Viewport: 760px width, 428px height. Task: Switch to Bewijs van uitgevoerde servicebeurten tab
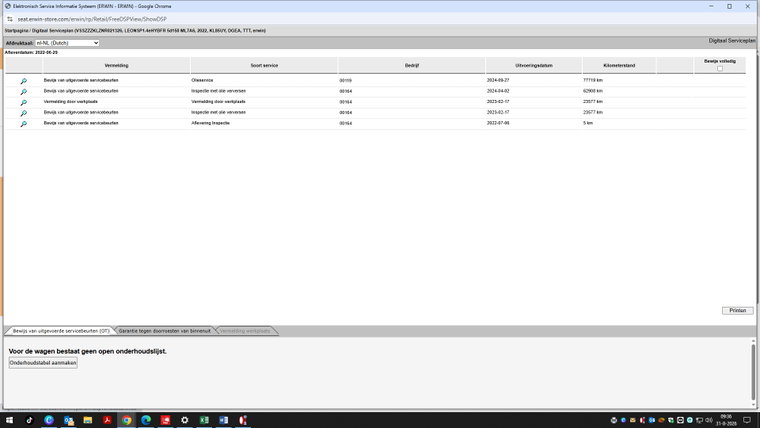(61, 331)
